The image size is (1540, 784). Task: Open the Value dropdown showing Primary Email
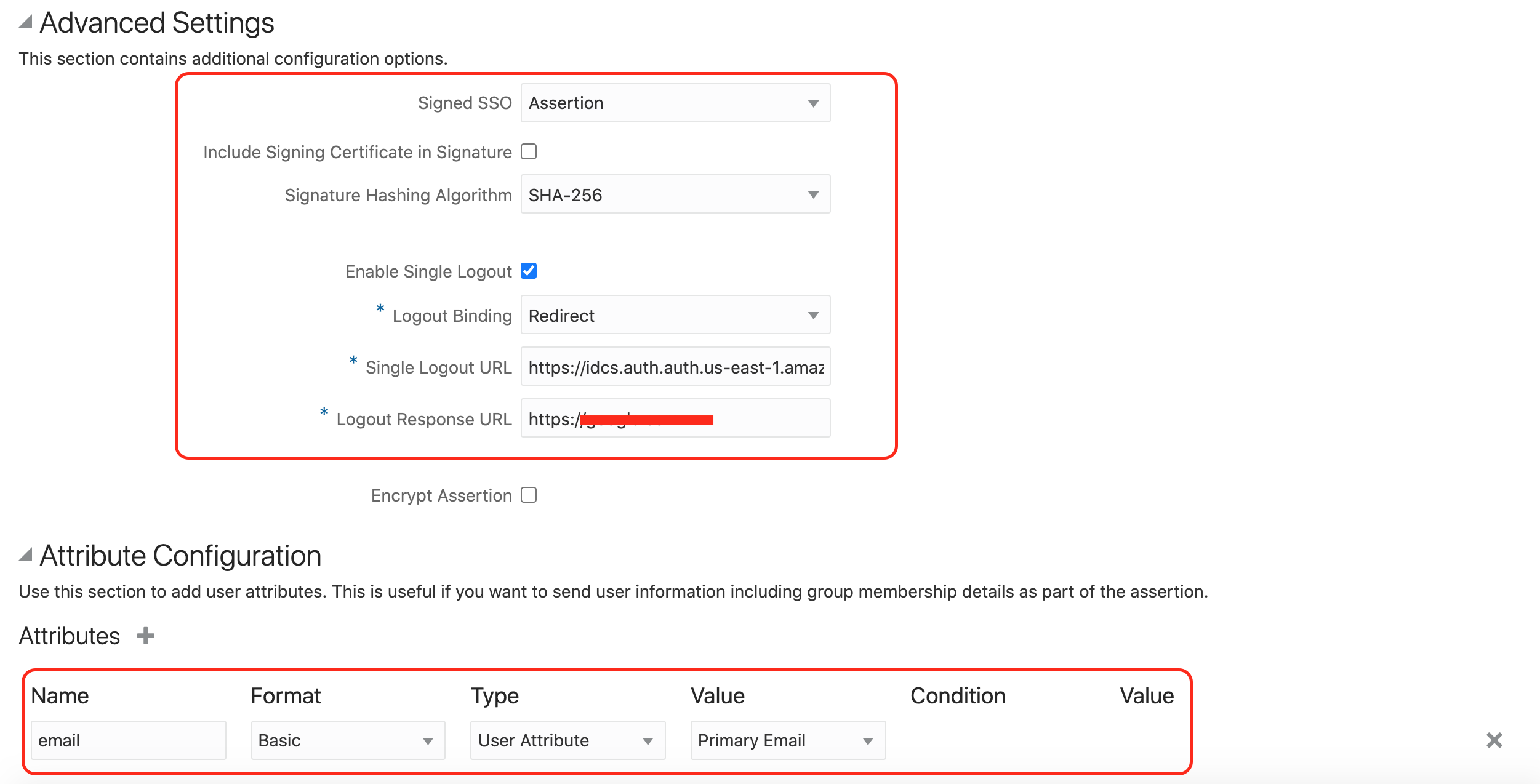787,740
